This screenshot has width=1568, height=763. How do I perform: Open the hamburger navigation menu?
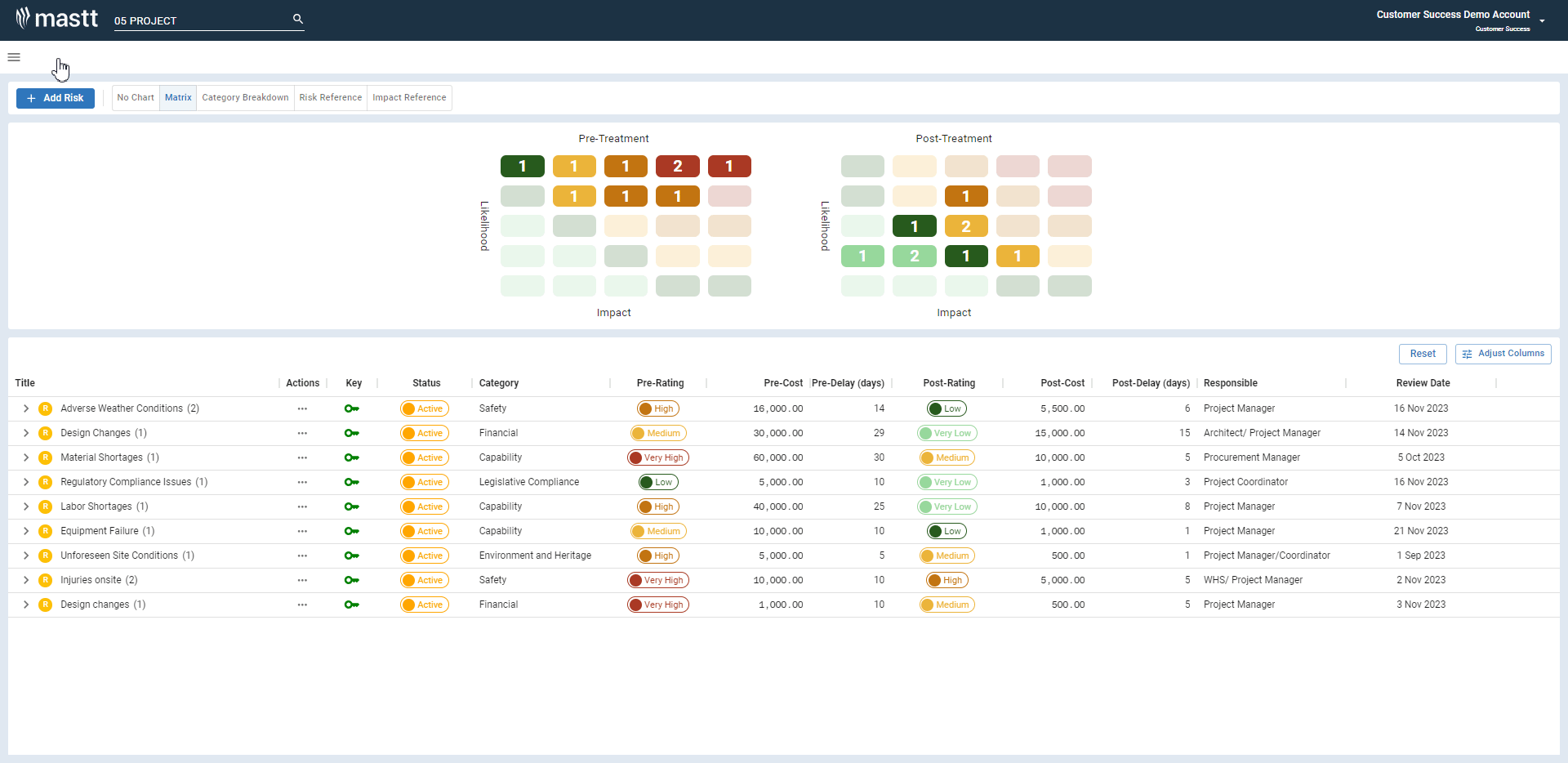click(14, 57)
